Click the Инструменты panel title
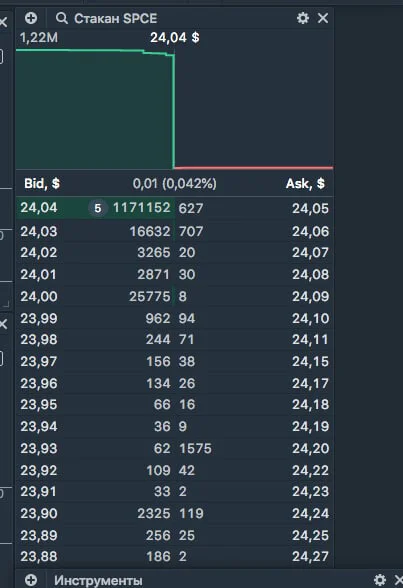This screenshot has height=588, width=403. pos(98,580)
